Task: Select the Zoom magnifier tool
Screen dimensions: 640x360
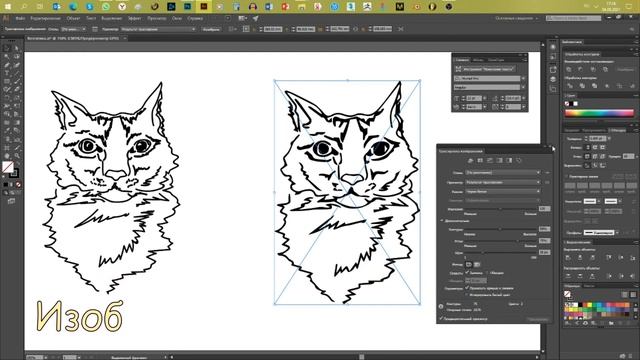Action: click(17, 156)
